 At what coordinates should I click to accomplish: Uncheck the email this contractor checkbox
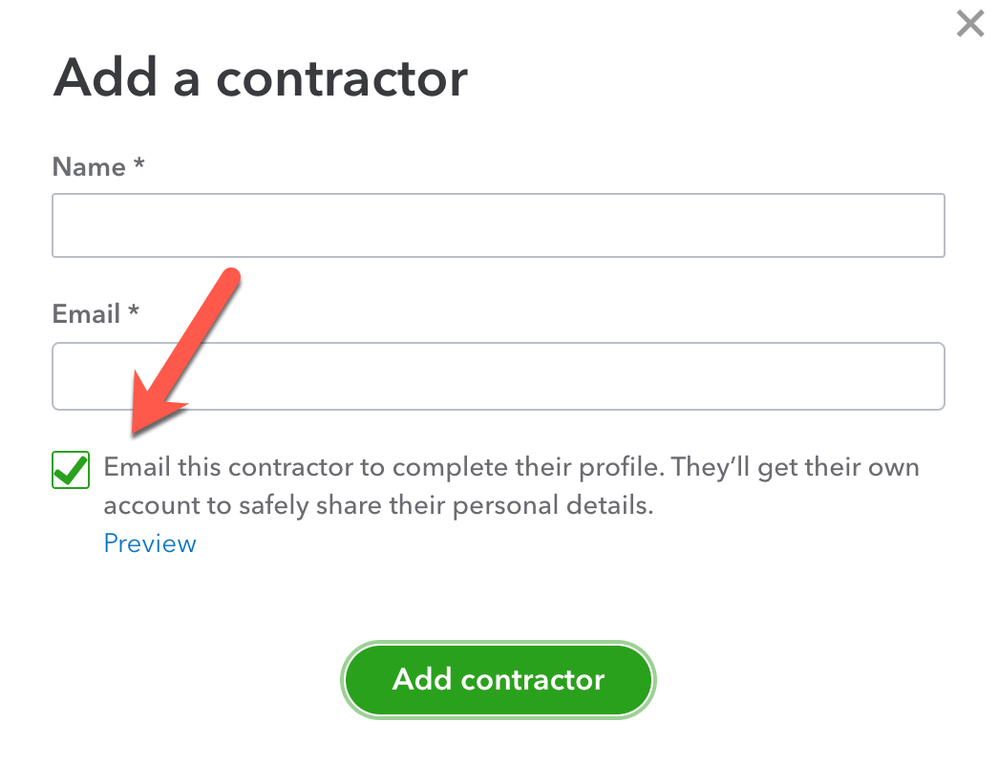[x=71, y=469]
